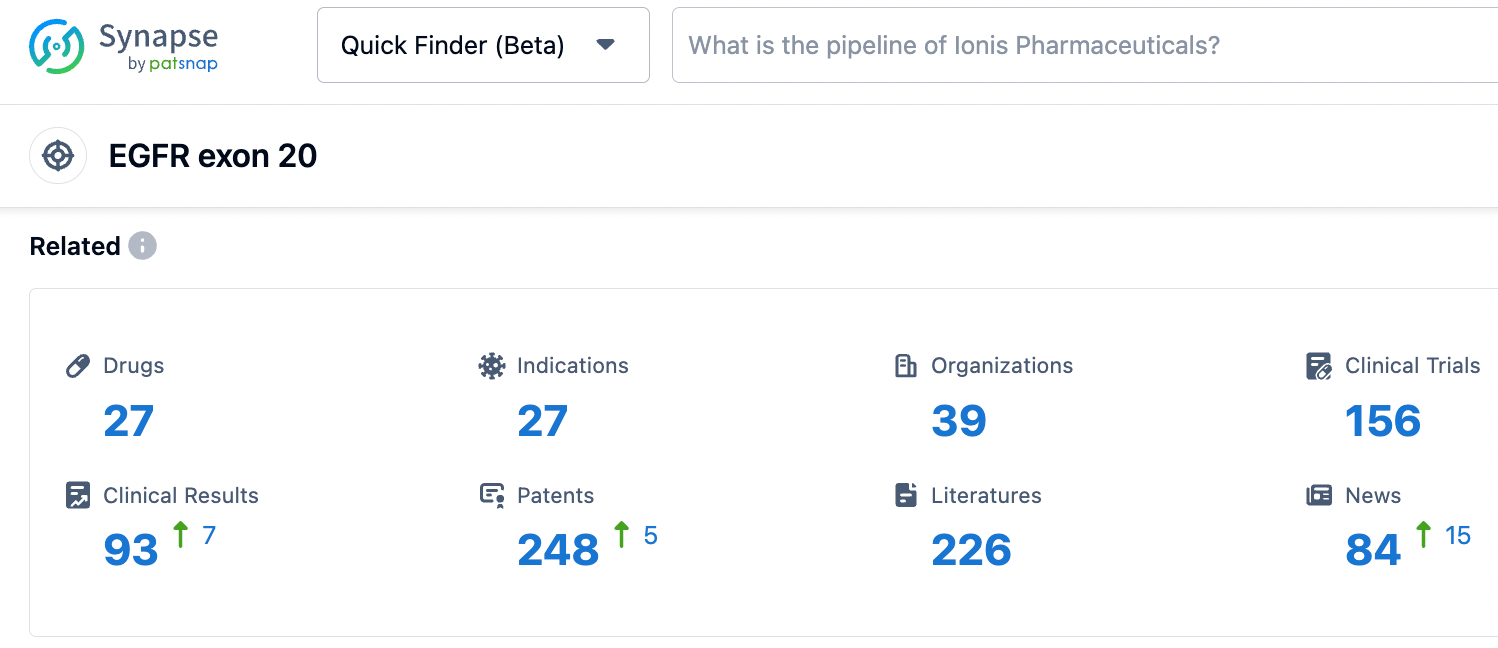Screen dimensions: 1498x648
Task: Click the Drugs pill icon
Action: 78,366
